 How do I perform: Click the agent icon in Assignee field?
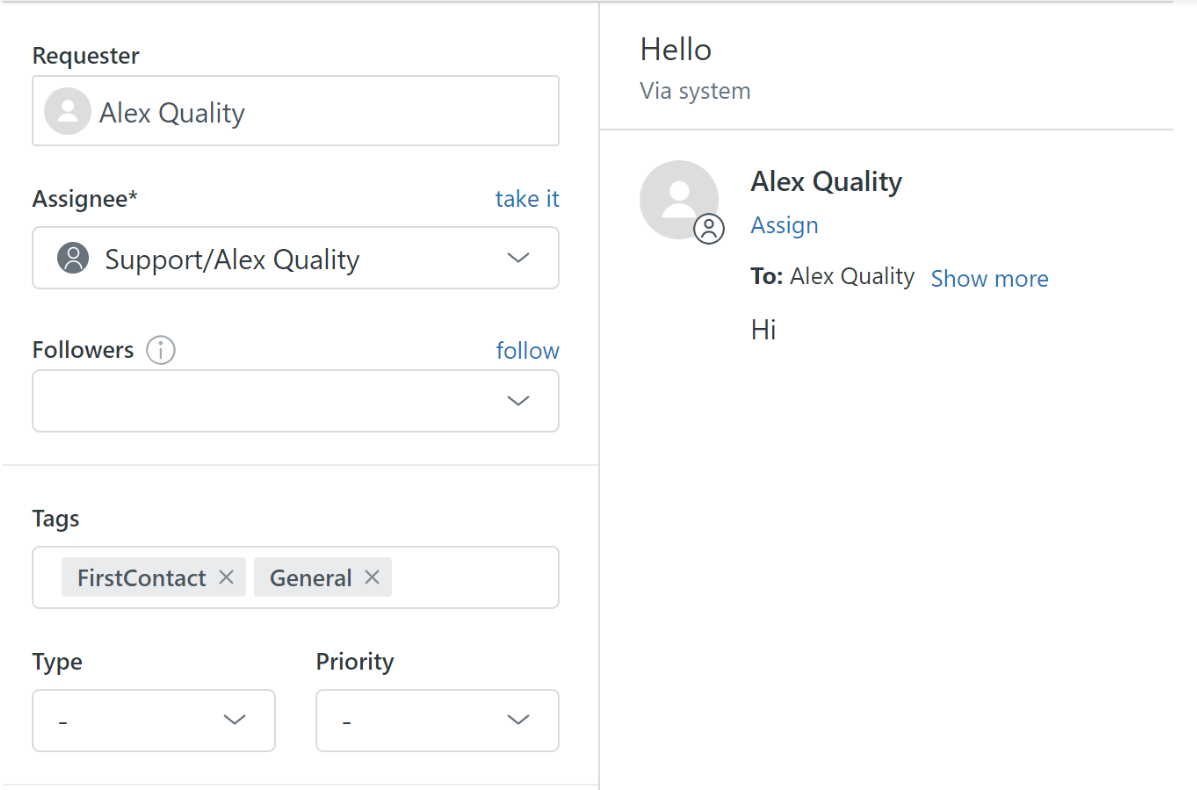pyautogui.click(x=73, y=258)
